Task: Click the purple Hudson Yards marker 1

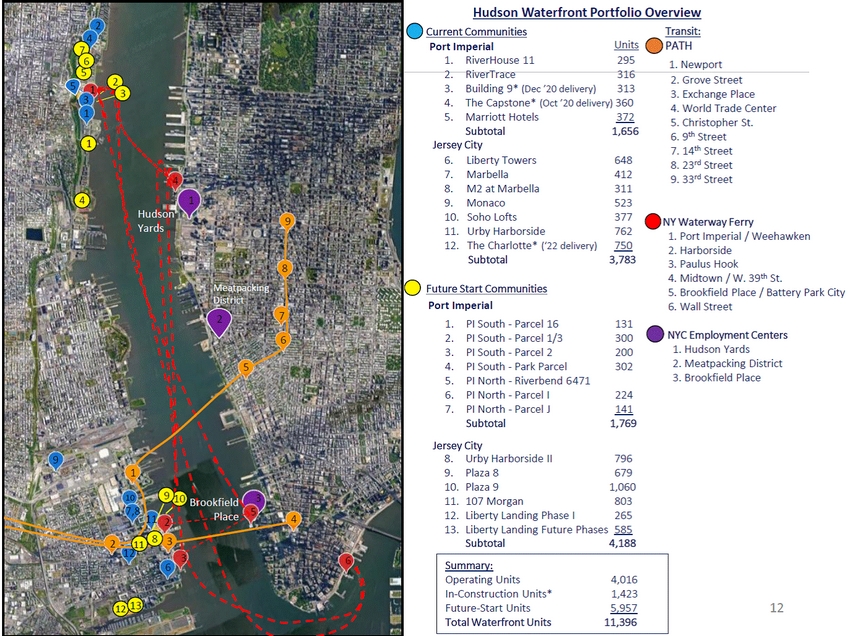Action: point(188,201)
